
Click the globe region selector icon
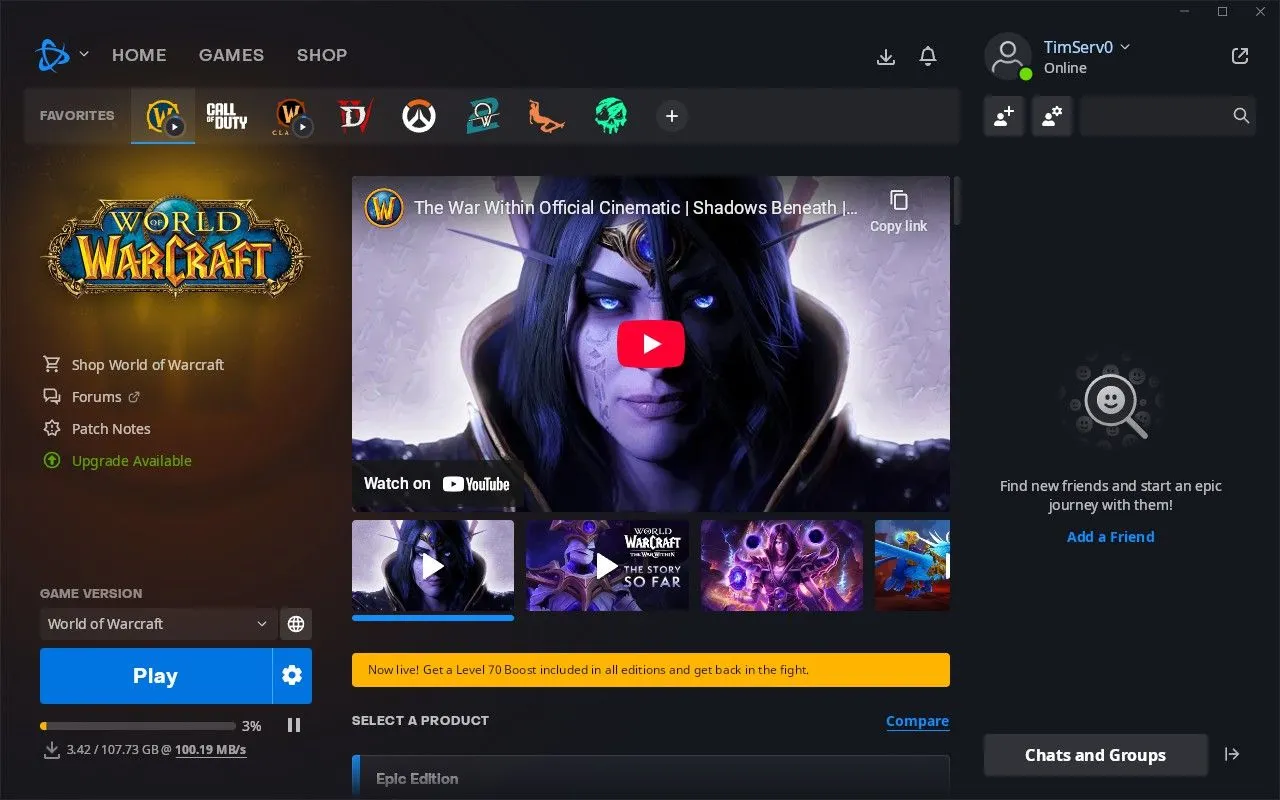pos(296,623)
